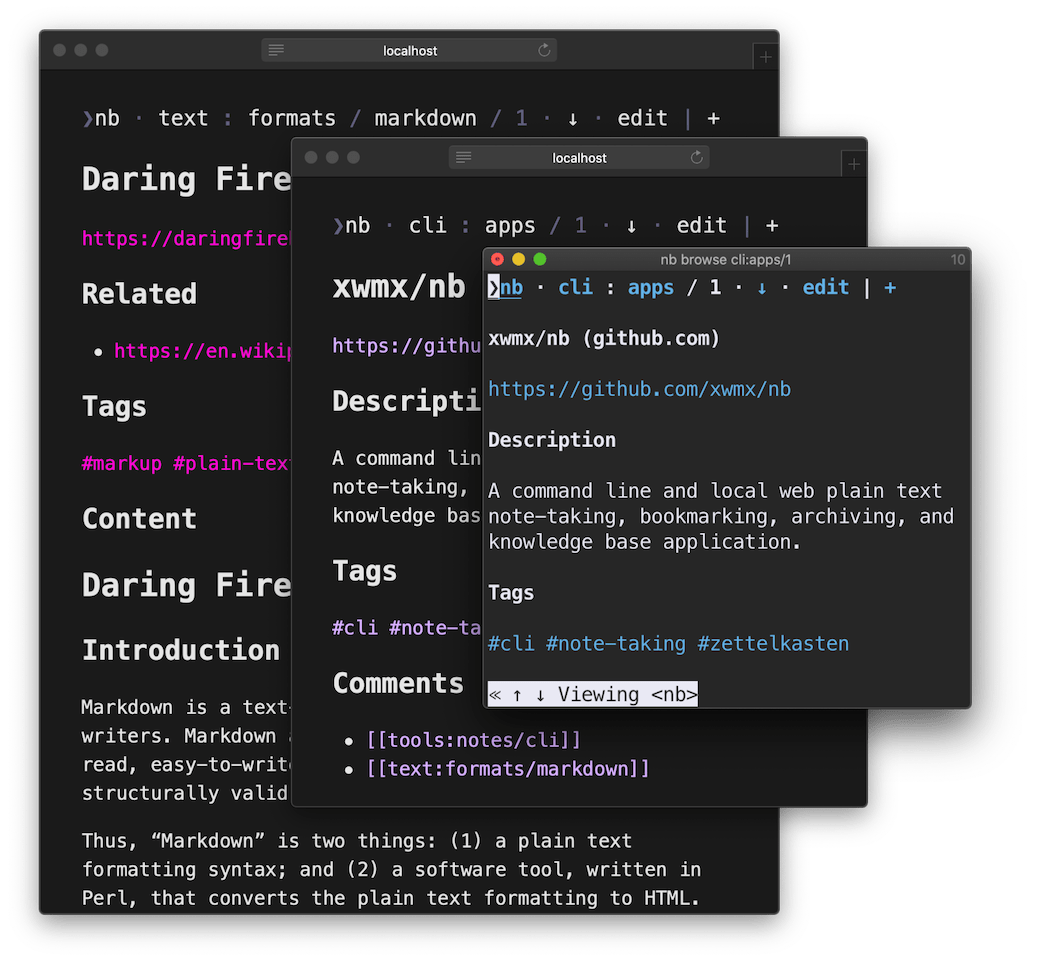Screen dimensions: 1054x975
Task: Open the en.wikipedia link under Related
Action: coord(204,351)
